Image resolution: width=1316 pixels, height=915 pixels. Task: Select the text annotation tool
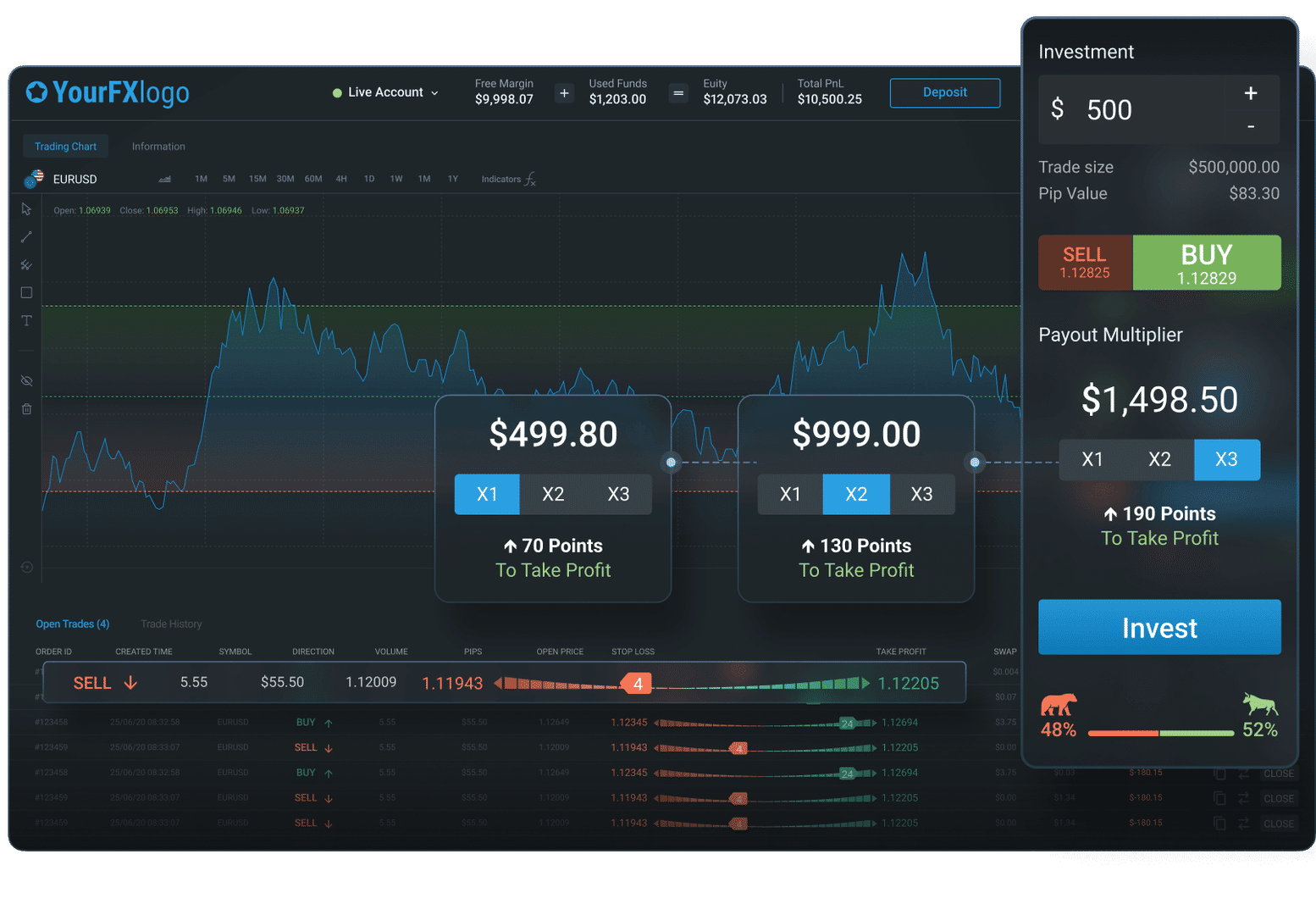pyautogui.click(x=26, y=320)
